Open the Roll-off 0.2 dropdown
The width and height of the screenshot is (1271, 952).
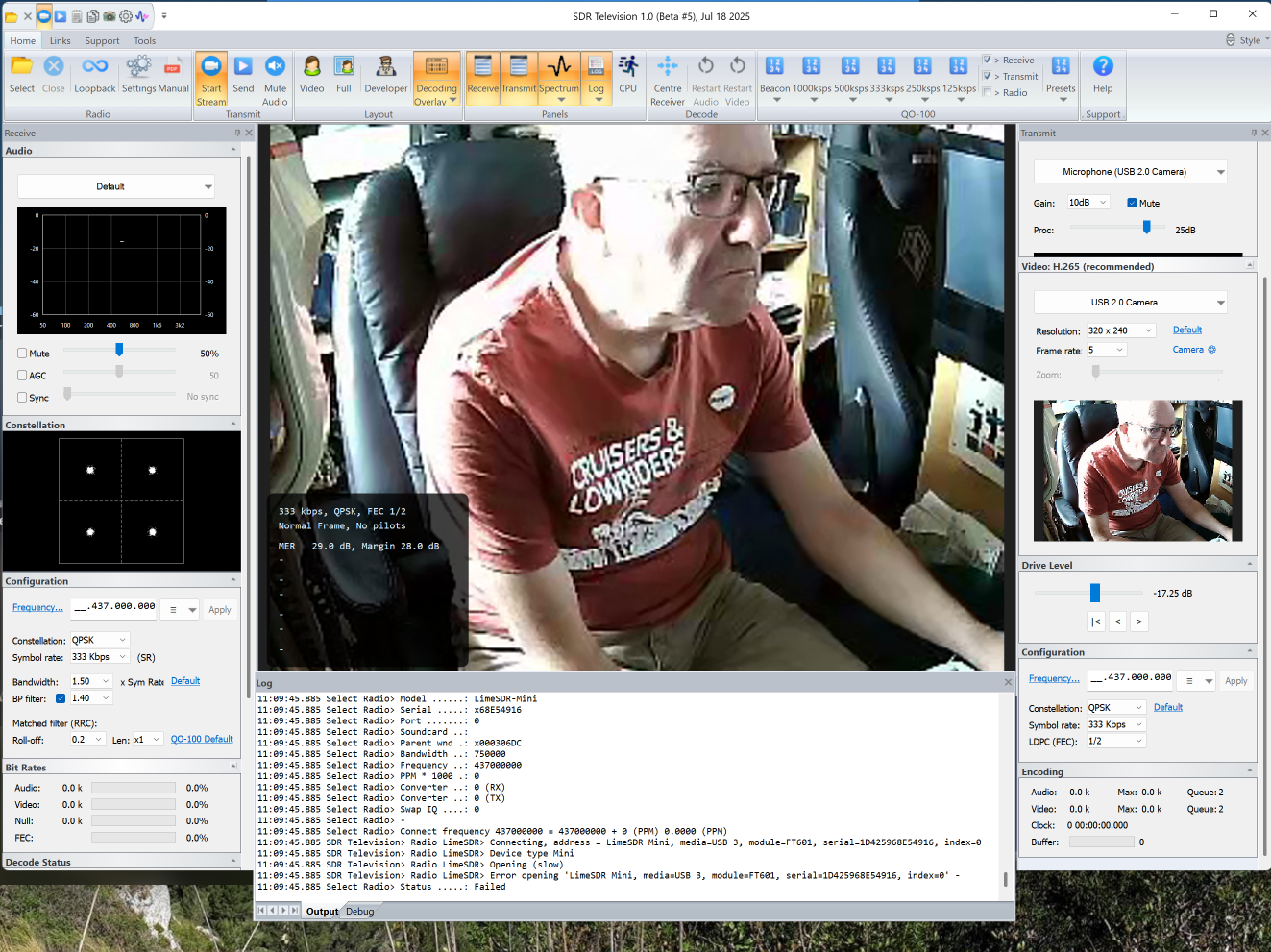(x=87, y=740)
